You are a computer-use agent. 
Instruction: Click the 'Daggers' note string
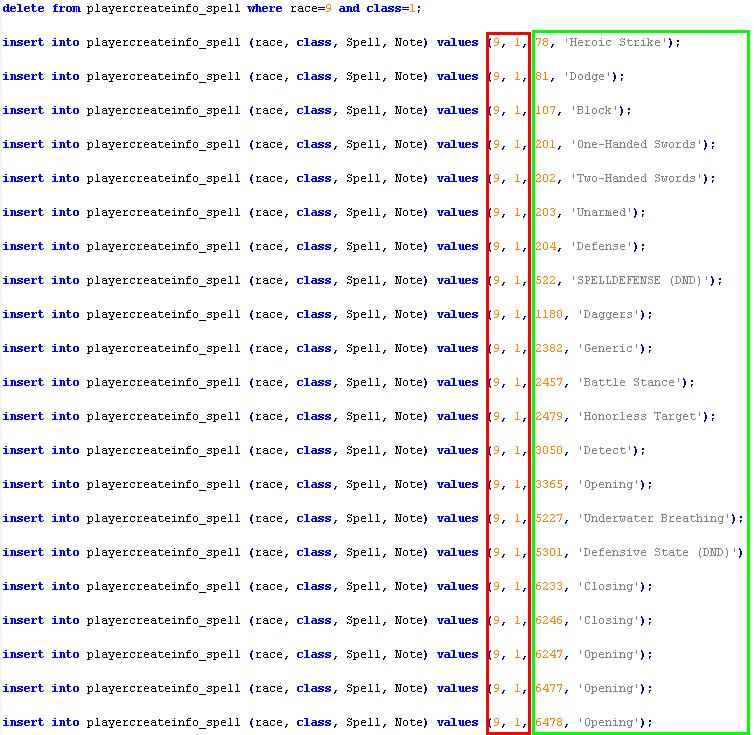(609, 315)
